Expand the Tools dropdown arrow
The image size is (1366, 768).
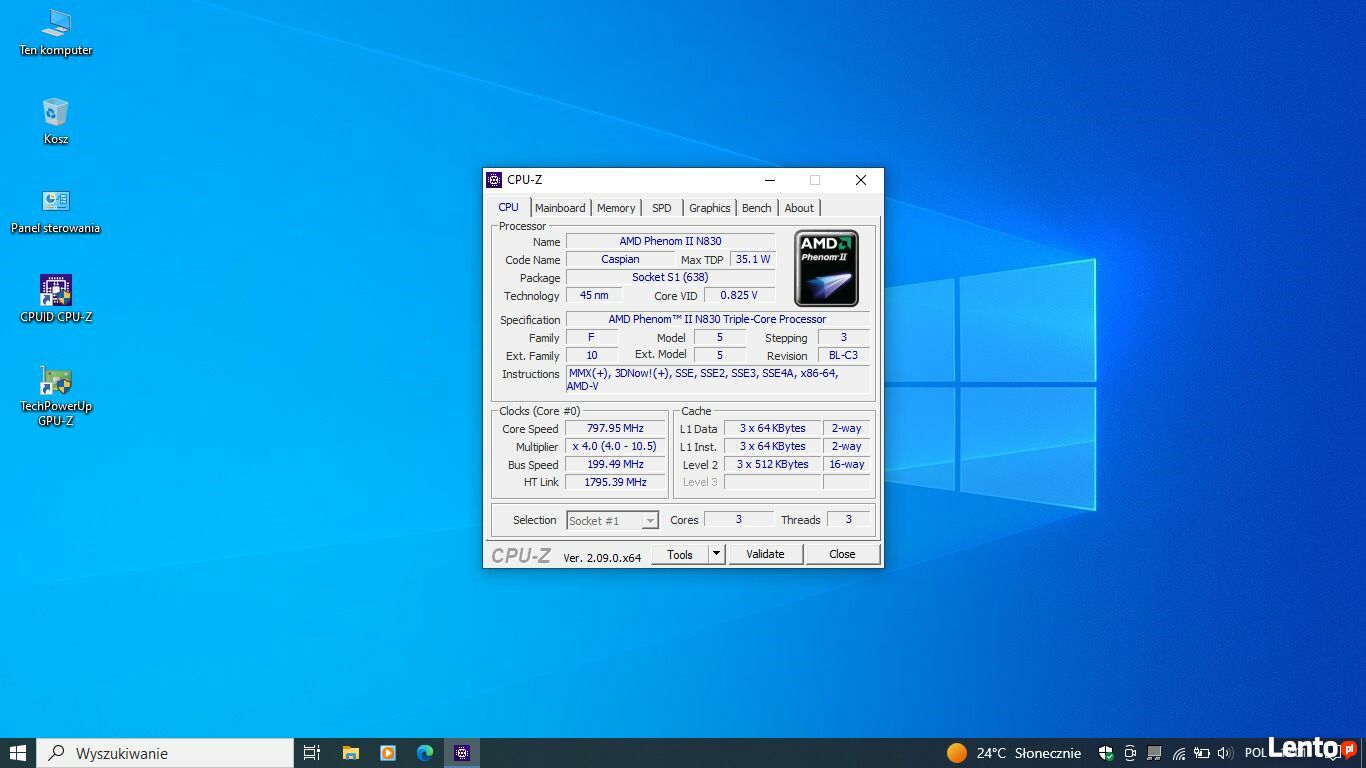[716, 554]
